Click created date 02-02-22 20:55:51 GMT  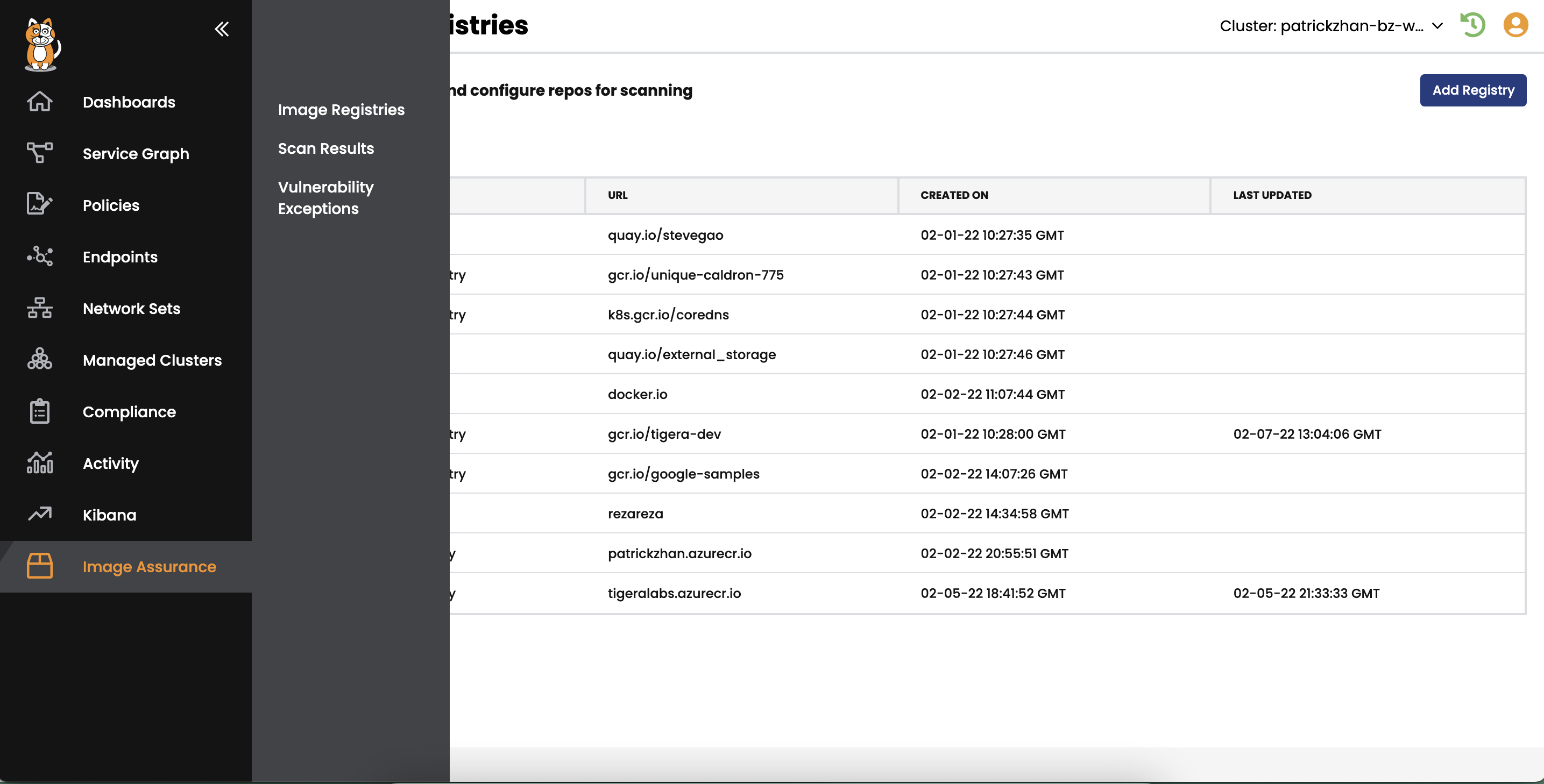click(x=994, y=553)
